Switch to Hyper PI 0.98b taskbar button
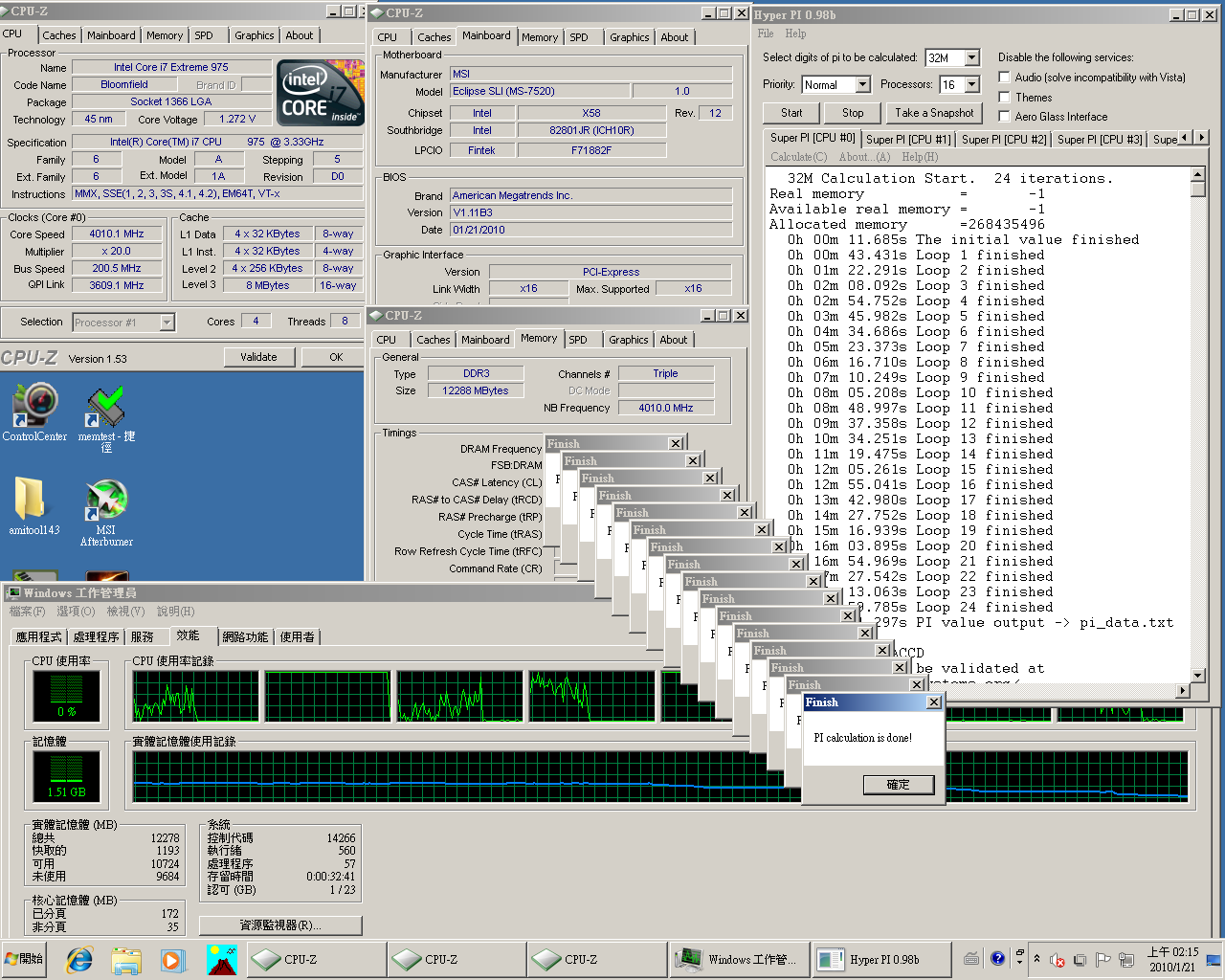Screen dimensions: 1225x980 [x=881, y=959]
